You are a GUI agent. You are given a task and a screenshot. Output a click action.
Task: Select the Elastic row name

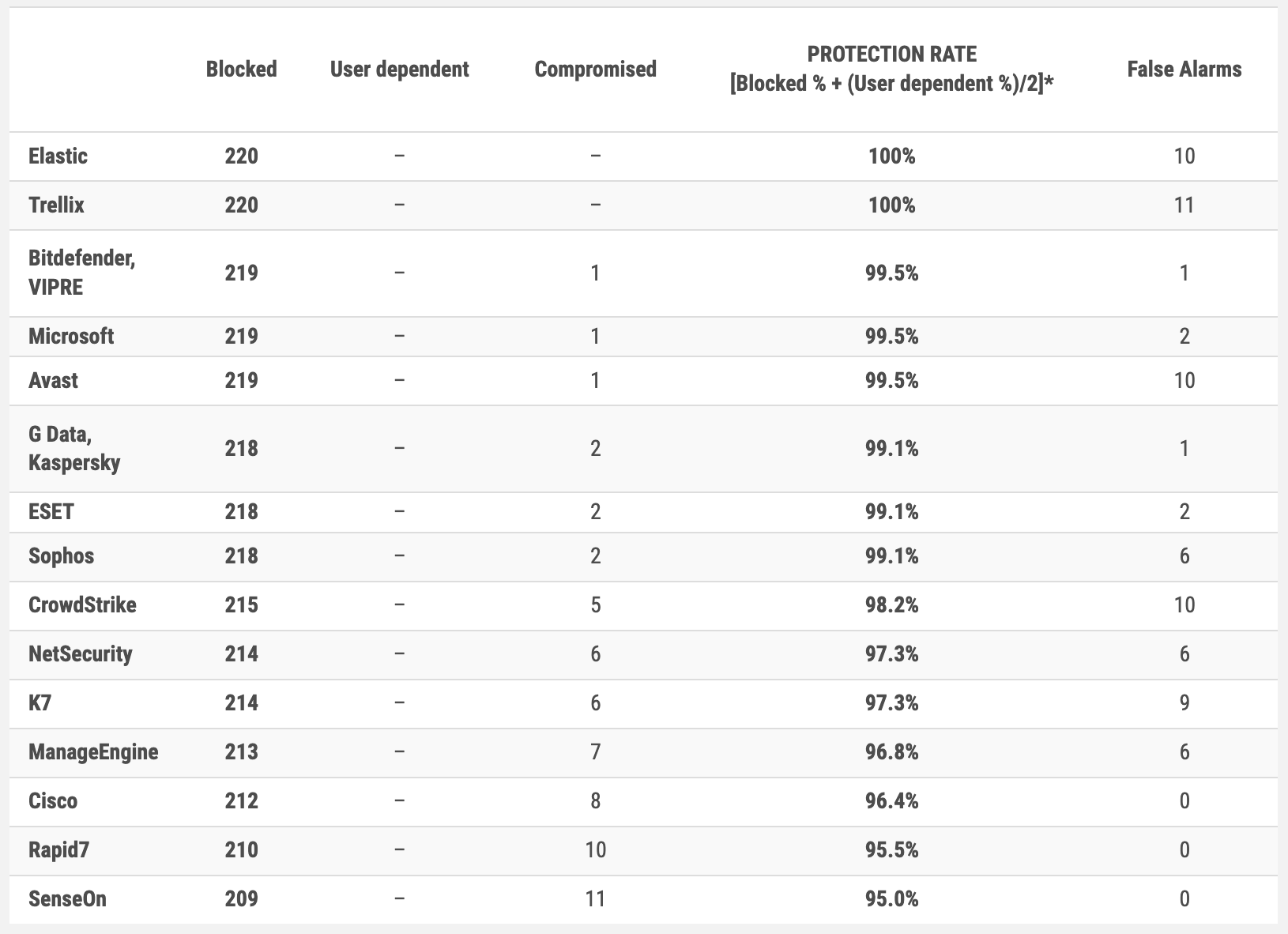click(x=58, y=156)
